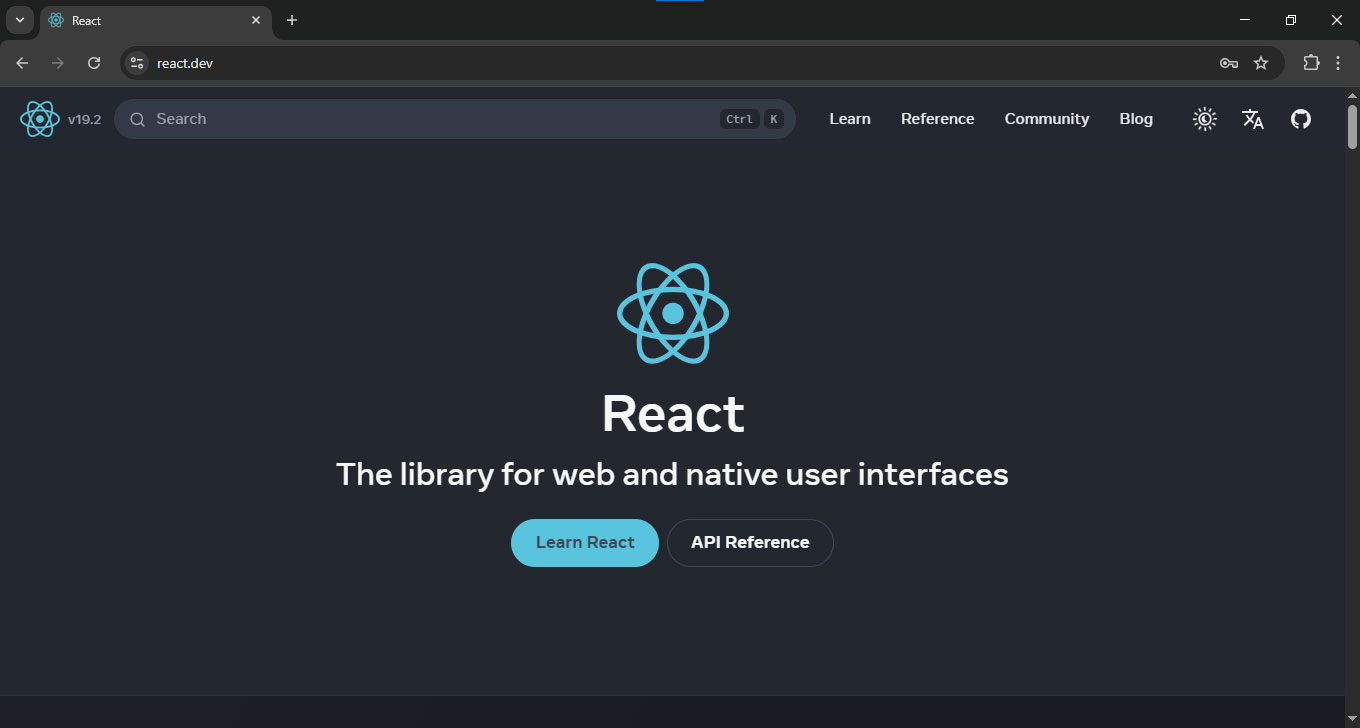Click the React logo in the navbar
Viewport: 1360px width, 728px height.
40,118
